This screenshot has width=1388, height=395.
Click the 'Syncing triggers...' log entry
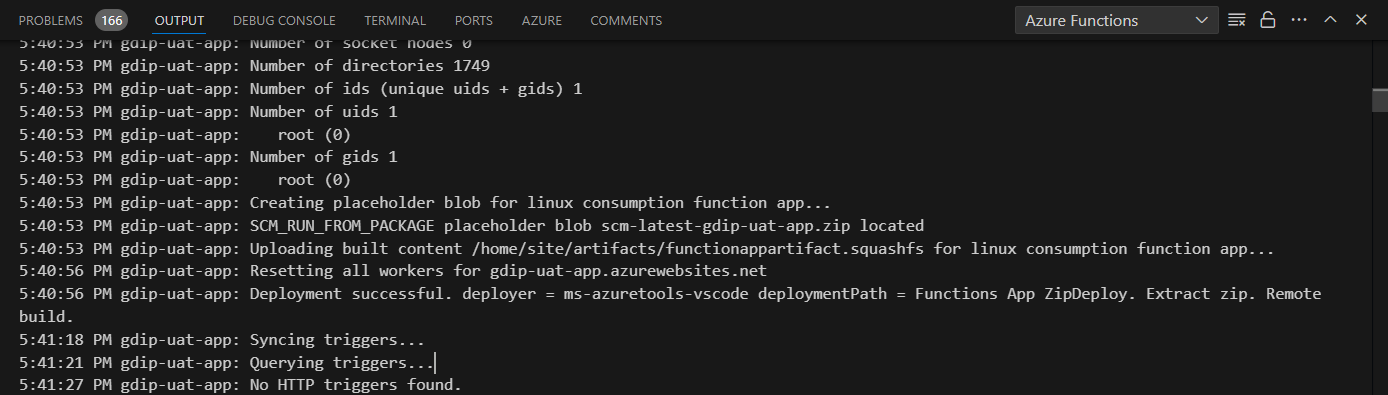click(x=337, y=339)
